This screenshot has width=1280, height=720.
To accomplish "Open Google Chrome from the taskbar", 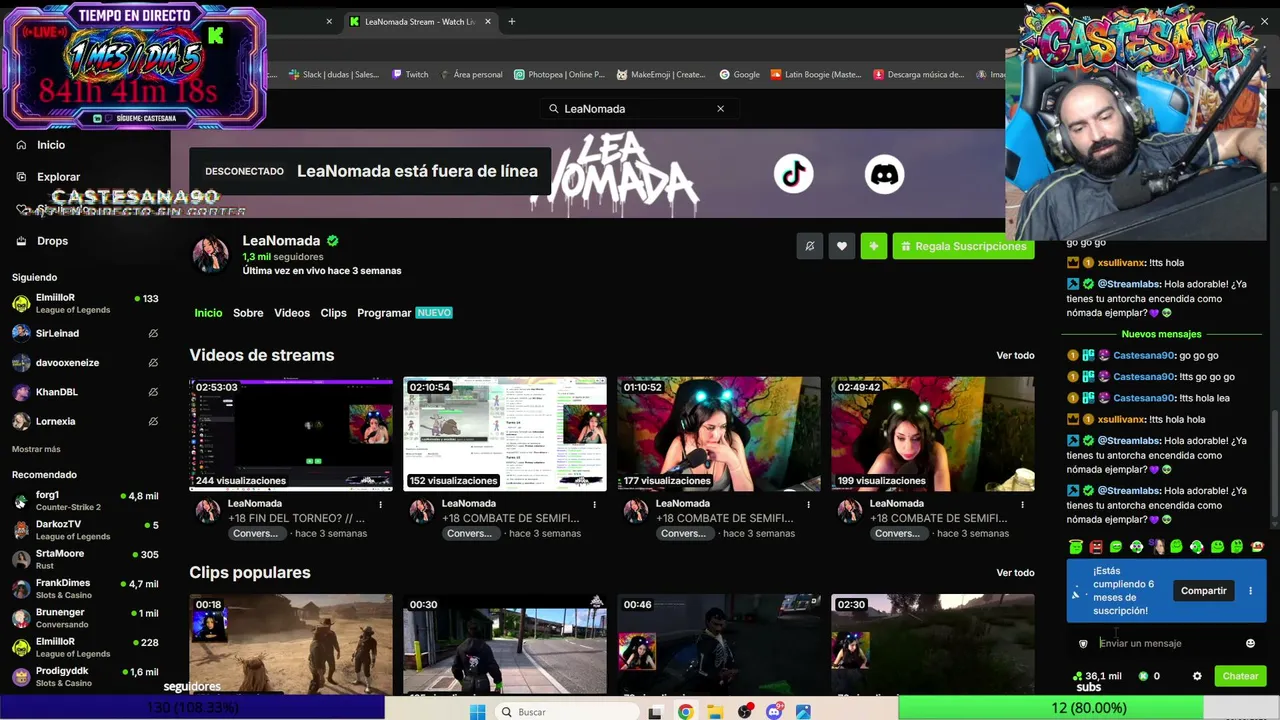I will (685, 712).
